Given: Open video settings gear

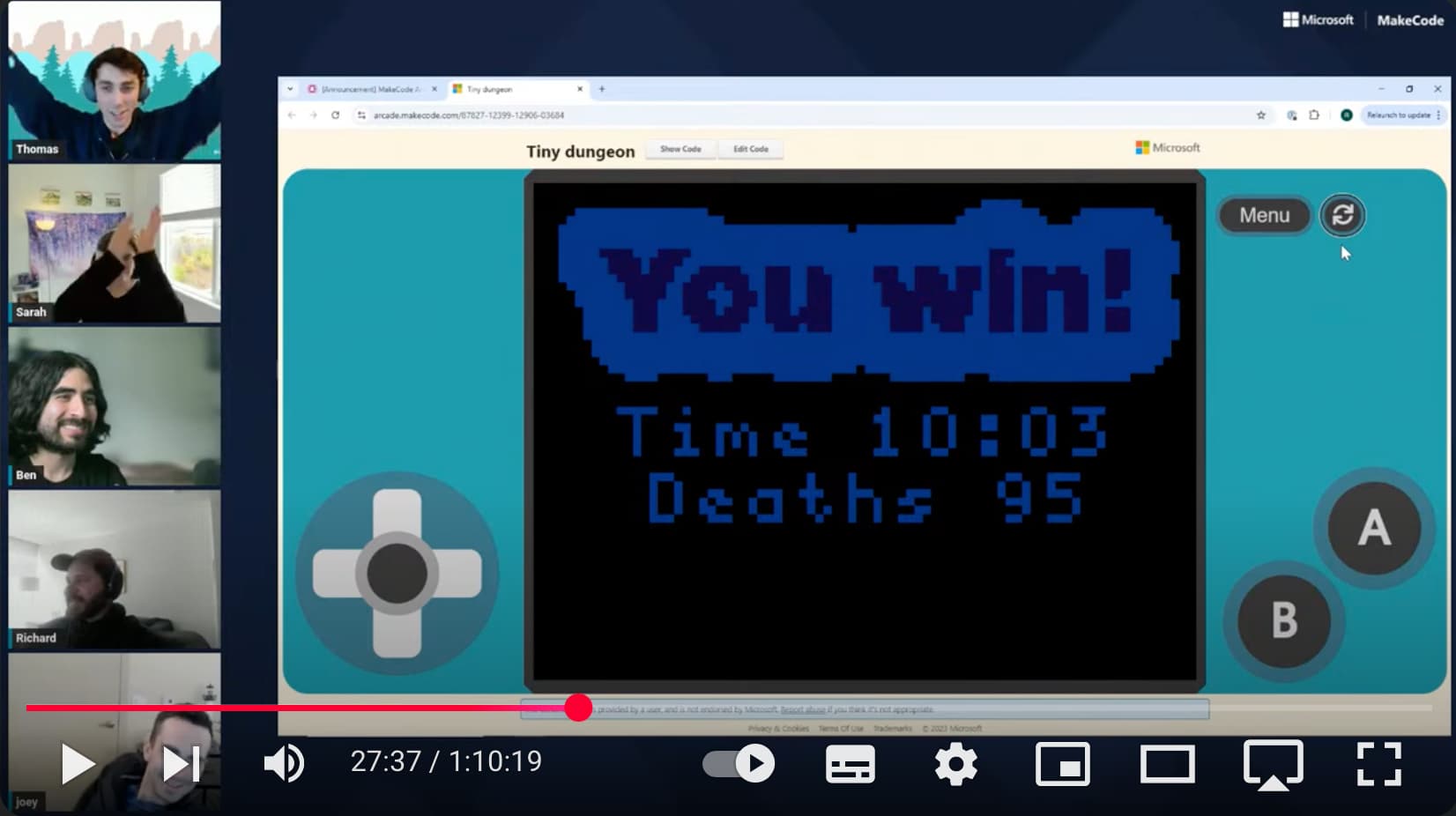Looking at the screenshot, I should pos(956,763).
